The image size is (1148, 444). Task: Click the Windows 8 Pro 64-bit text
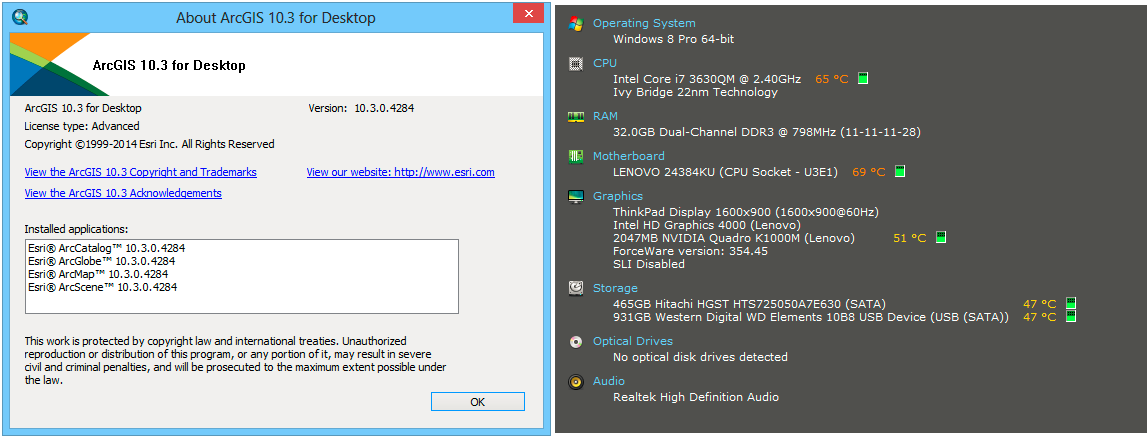point(674,40)
